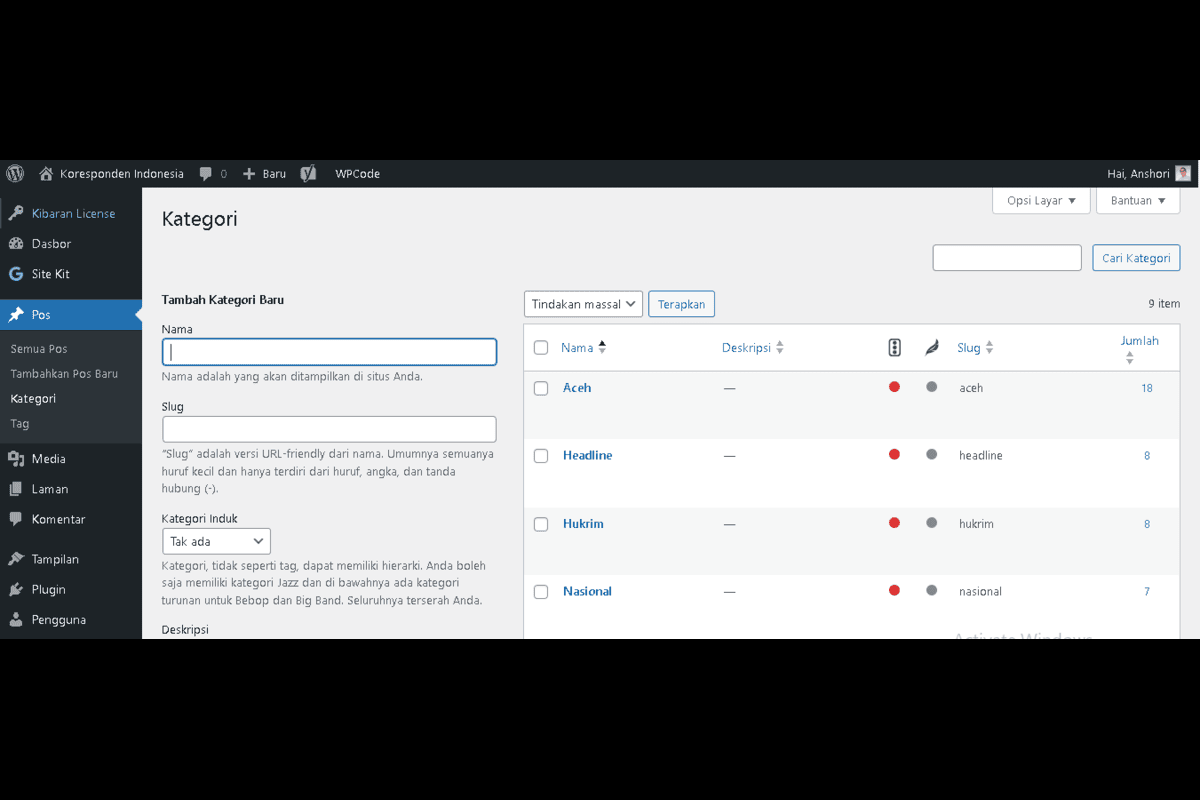
Task: Open the Yoast SEO toolbar icon
Action: [x=309, y=173]
